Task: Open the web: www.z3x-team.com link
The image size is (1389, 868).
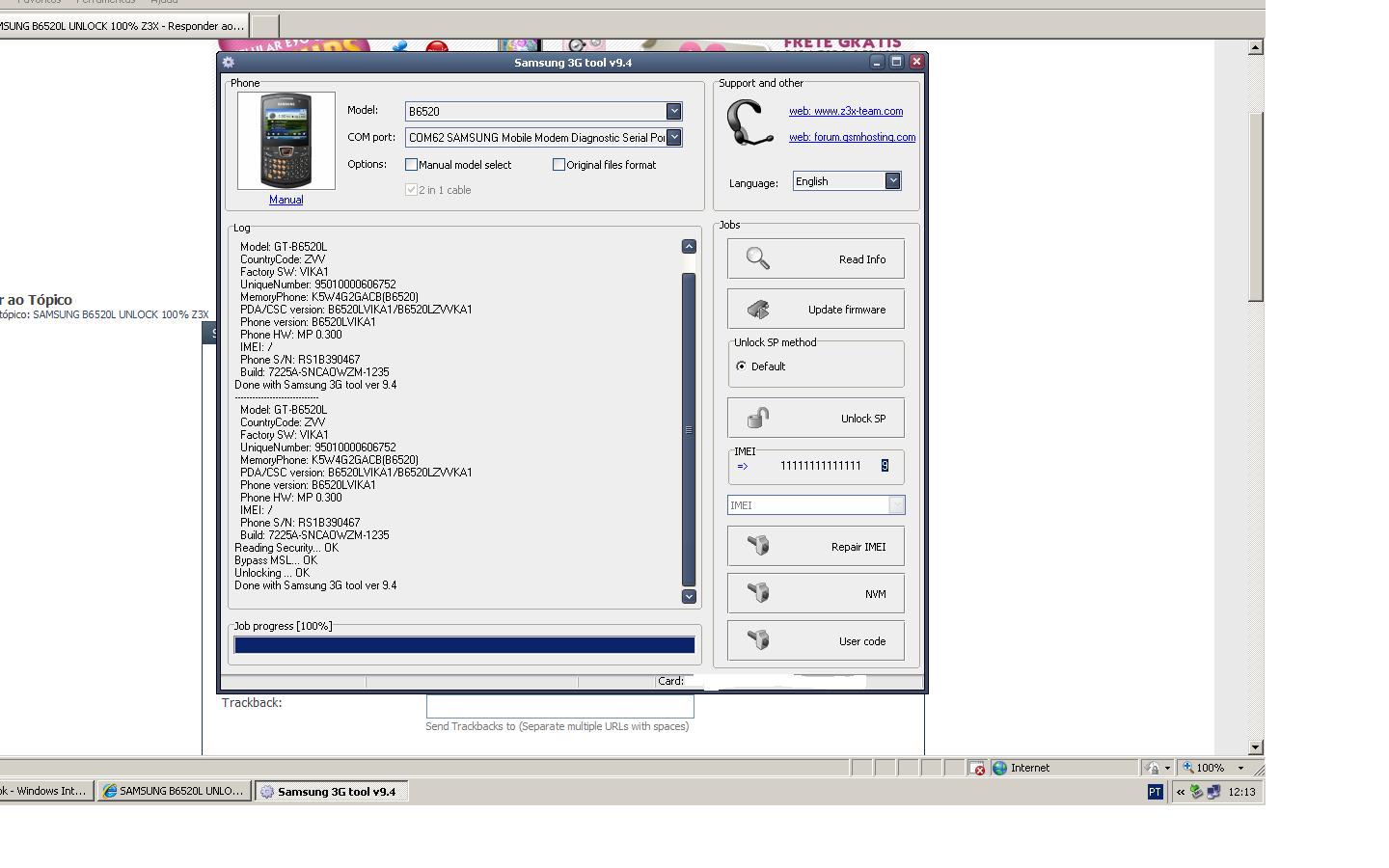Action: coord(846,111)
